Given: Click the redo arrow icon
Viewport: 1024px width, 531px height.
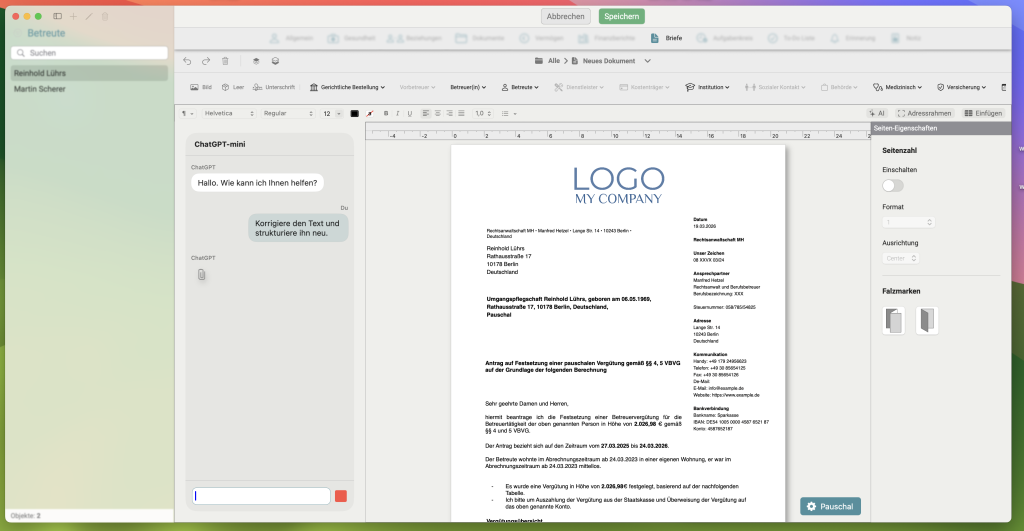Looking at the screenshot, I should 206,61.
